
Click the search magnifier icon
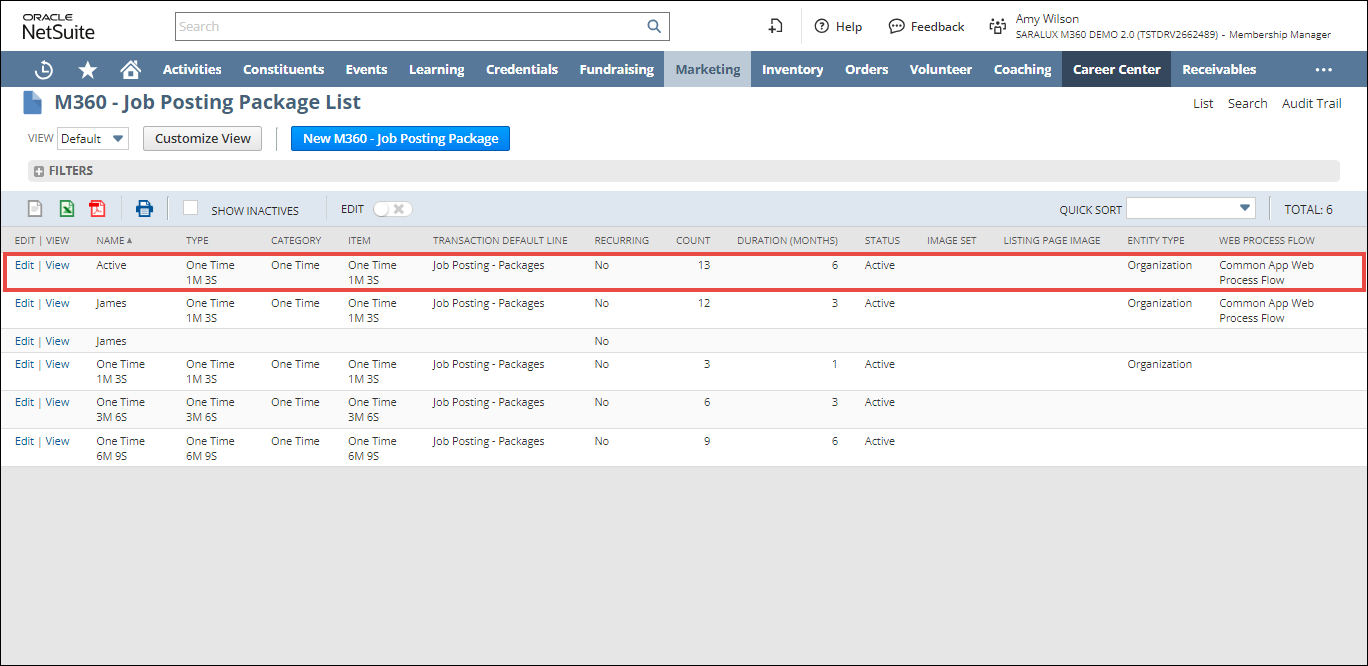pos(654,27)
